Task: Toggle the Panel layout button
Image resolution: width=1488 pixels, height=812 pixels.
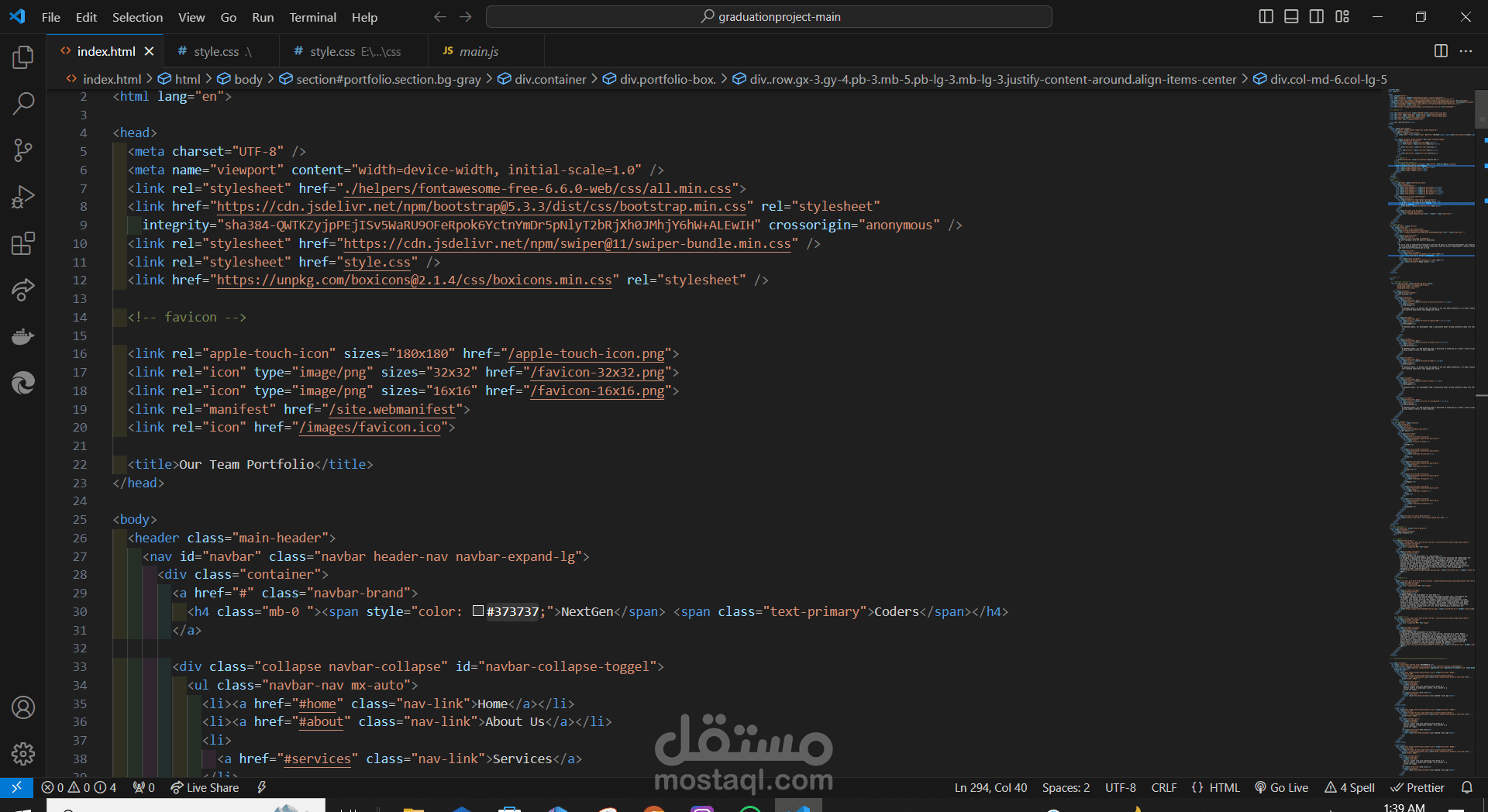Action: (x=1291, y=17)
